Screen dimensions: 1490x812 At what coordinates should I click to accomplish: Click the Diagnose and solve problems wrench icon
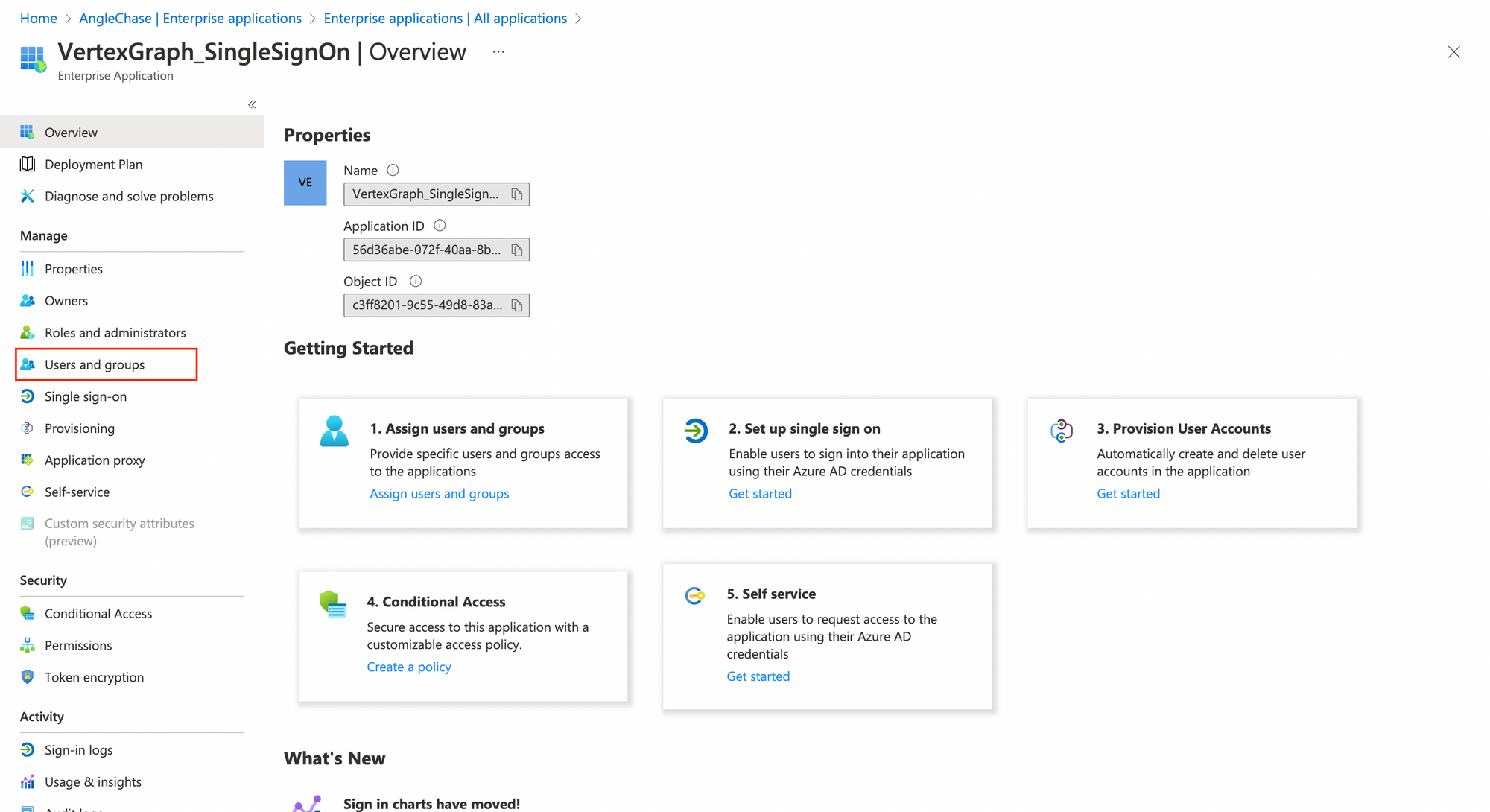[28, 196]
